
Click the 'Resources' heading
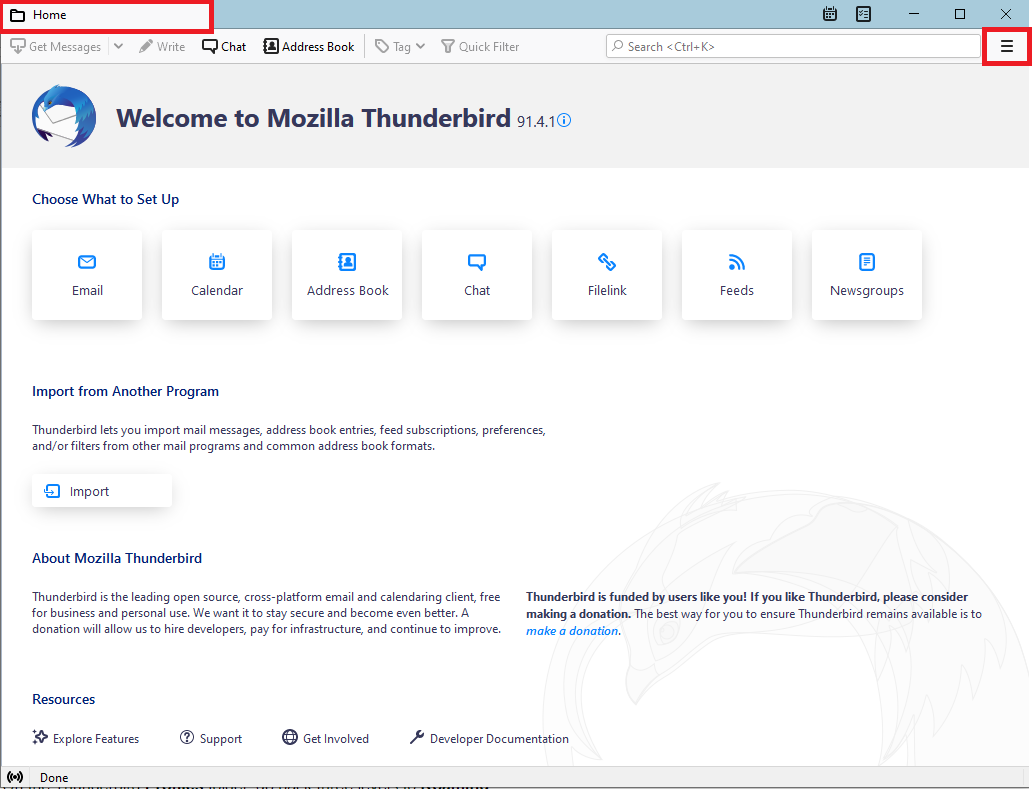tap(63, 699)
